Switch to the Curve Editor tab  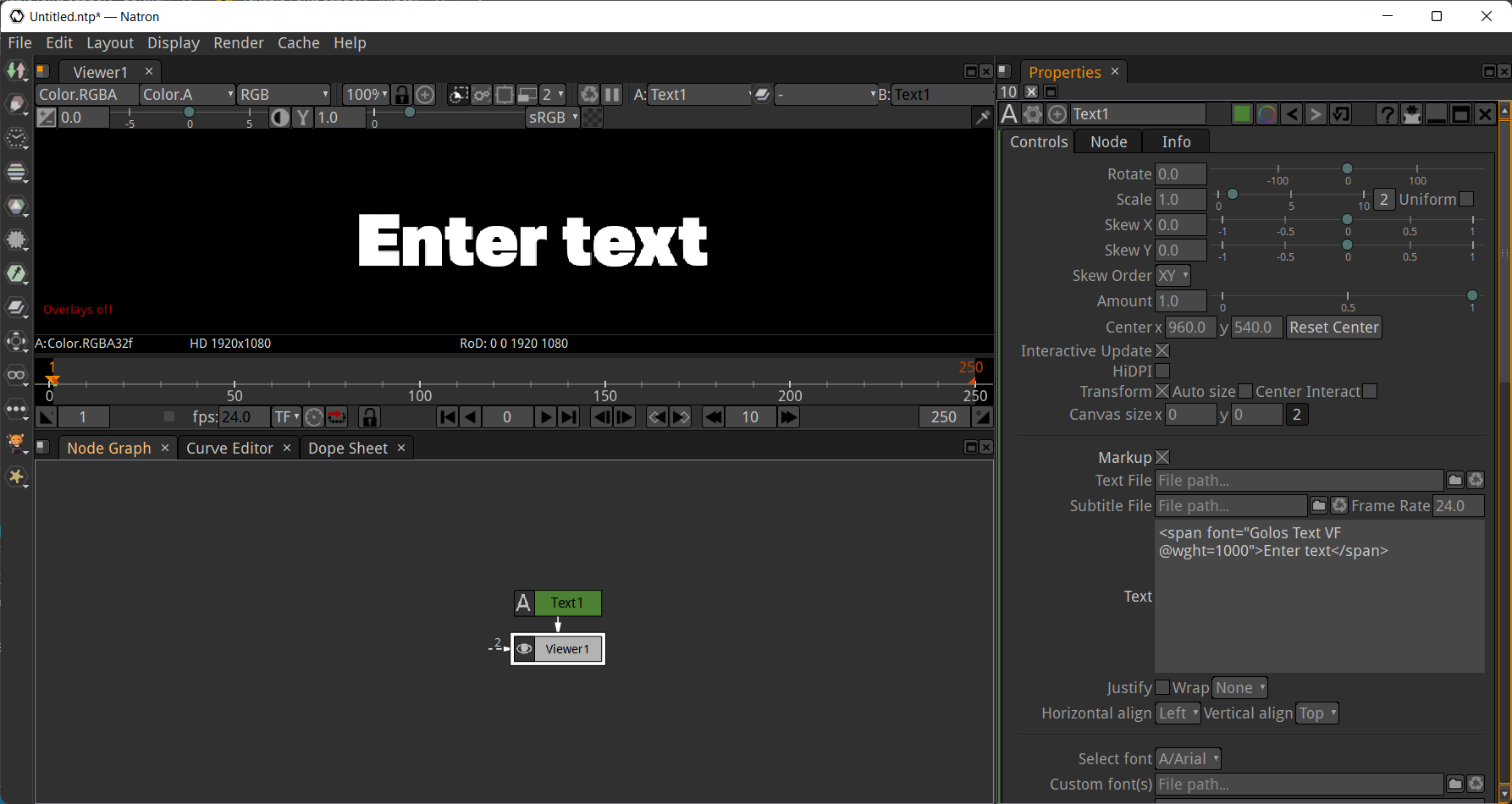point(229,449)
